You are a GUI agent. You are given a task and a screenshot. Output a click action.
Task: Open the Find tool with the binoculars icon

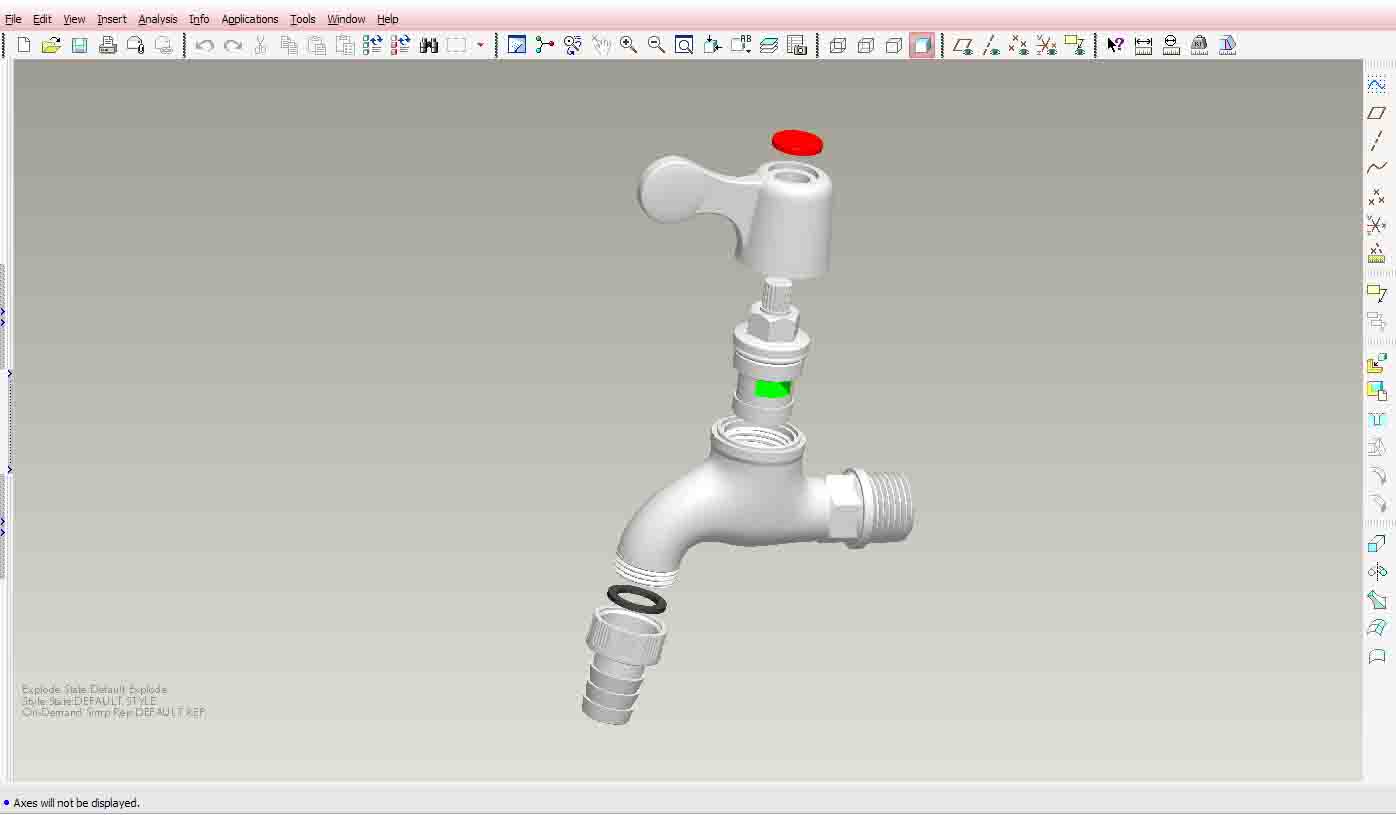click(x=429, y=45)
